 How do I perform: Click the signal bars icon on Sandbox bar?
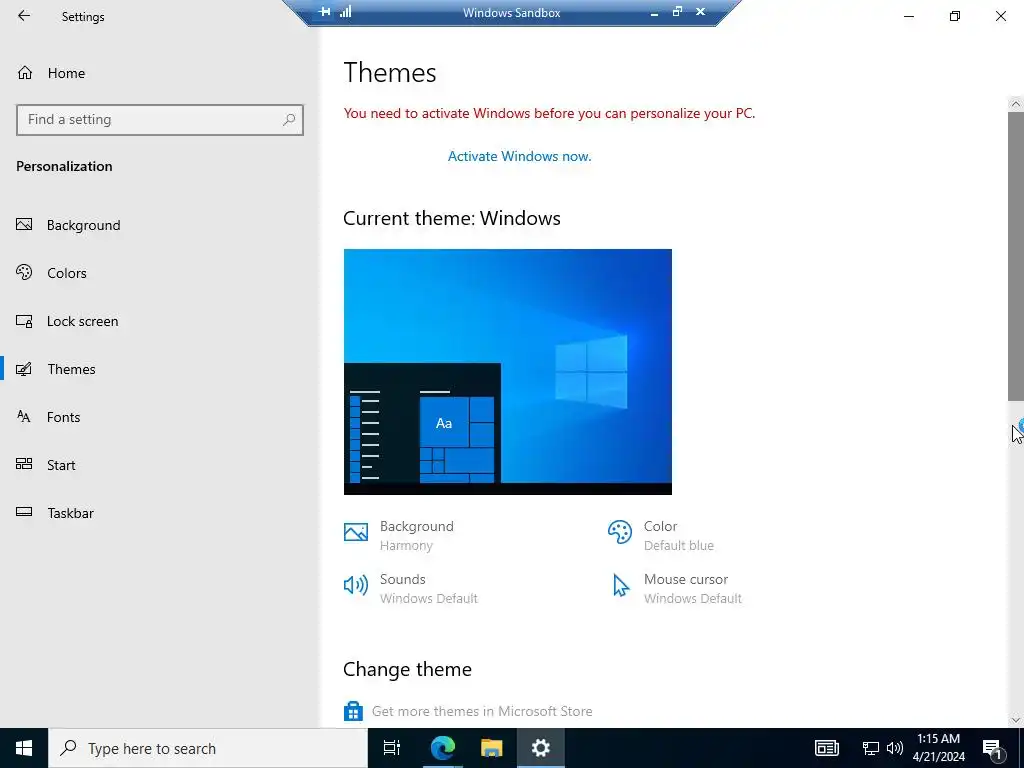pos(345,11)
